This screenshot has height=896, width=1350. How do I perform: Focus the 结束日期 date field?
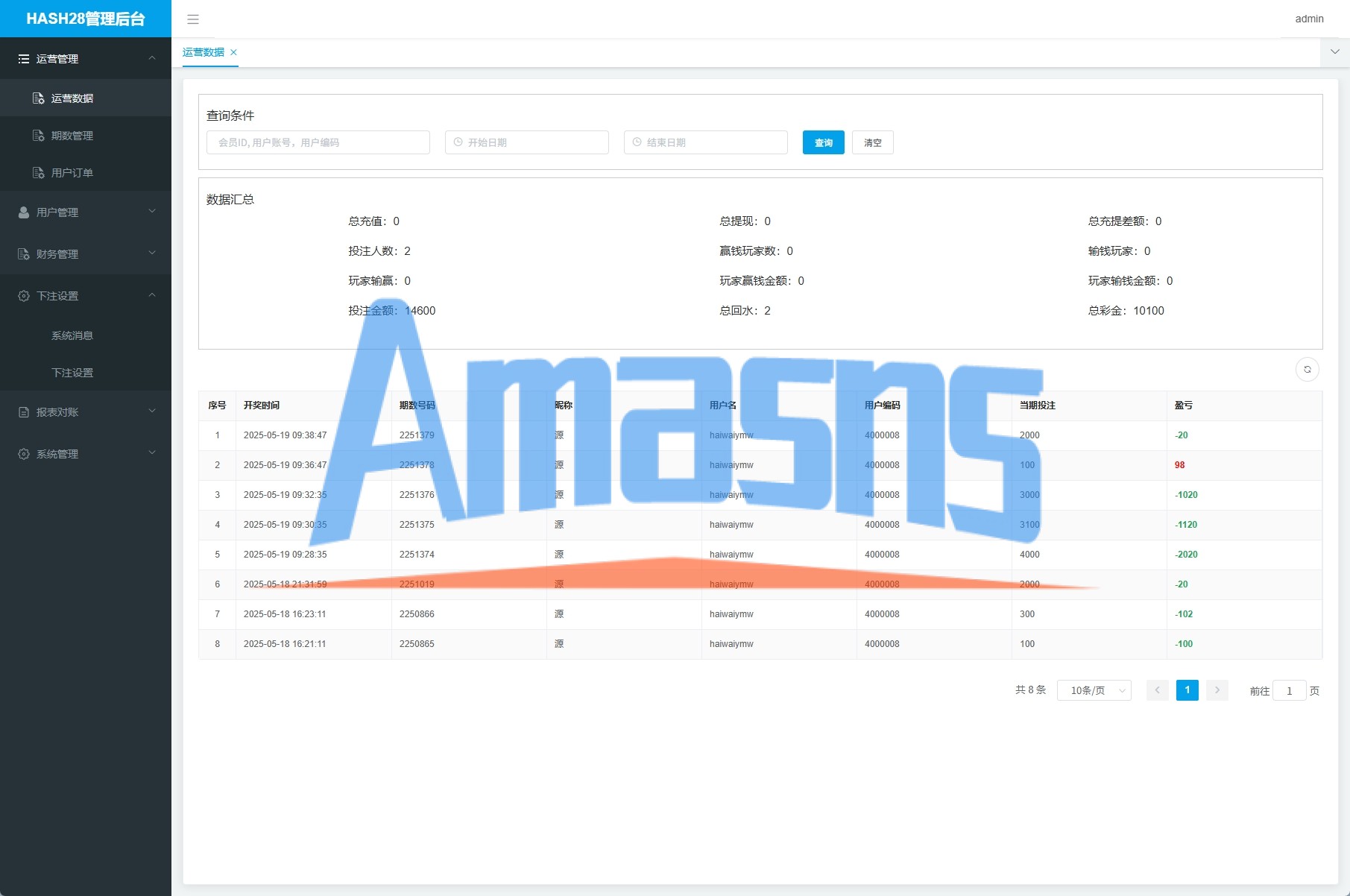[706, 142]
